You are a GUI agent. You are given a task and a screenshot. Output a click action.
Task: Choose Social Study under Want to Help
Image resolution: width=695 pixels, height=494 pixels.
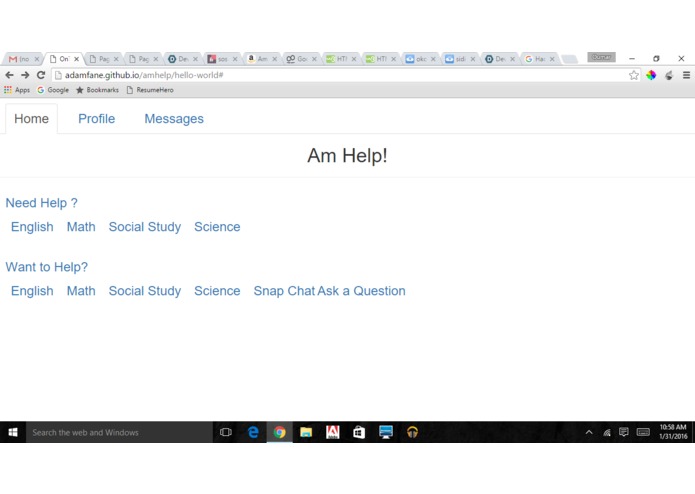click(x=145, y=291)
